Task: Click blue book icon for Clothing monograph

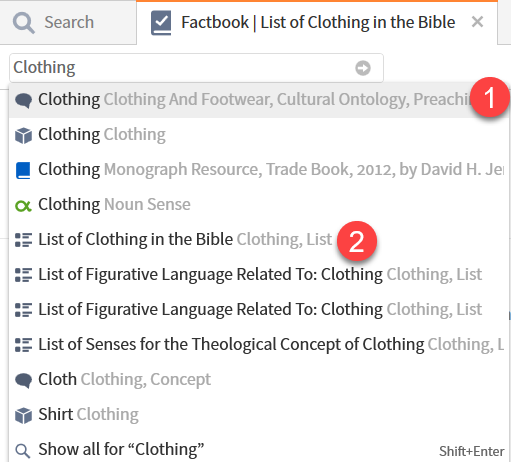Action: point(23,170)
